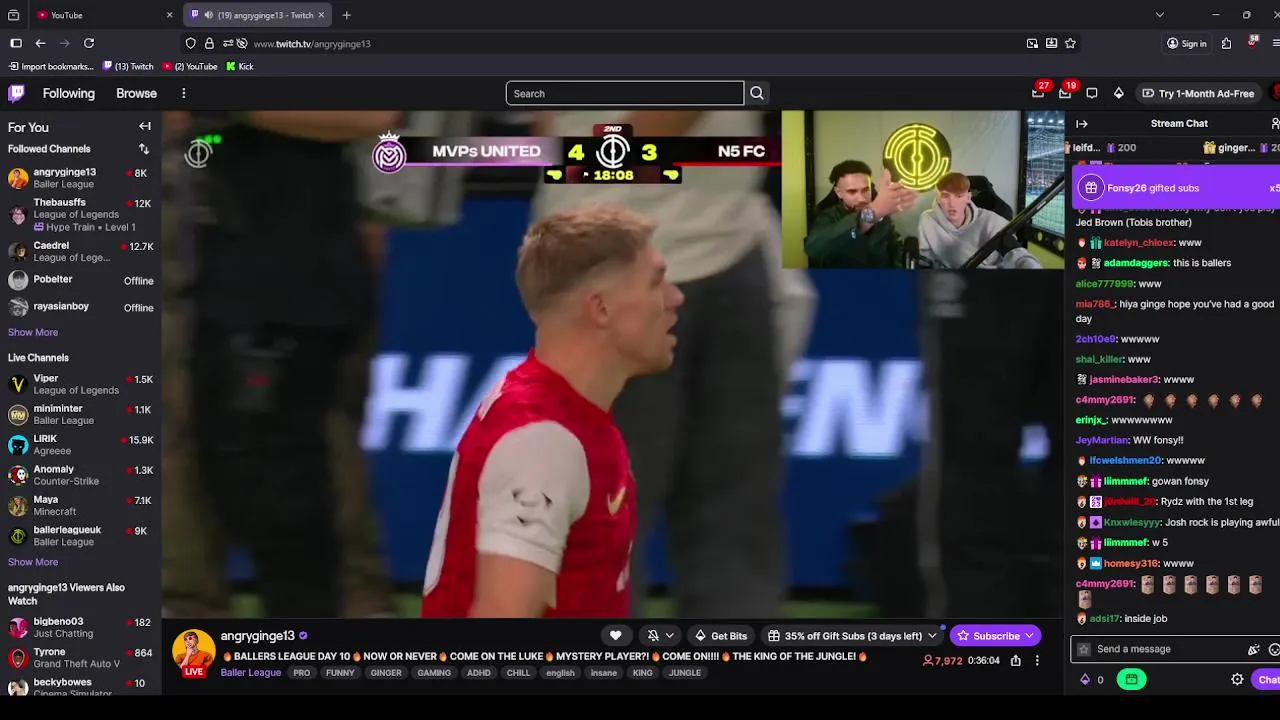This screenshot has width=1280, height=720.
Task: Collapse the Stream Chat panel arrow
Action: tap(1082, 124)
